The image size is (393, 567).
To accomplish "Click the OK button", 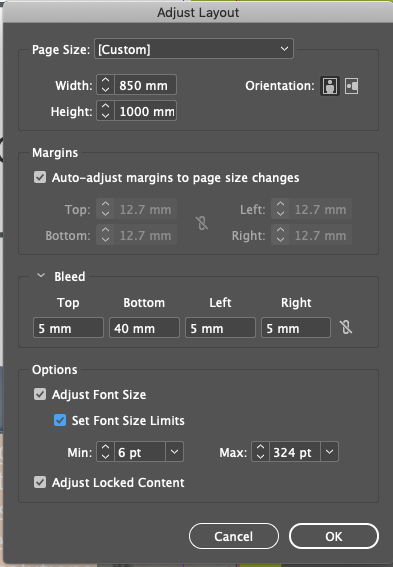I will [x=334, y=536].
